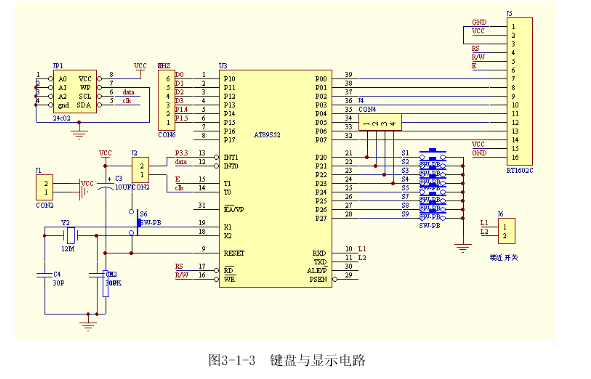Click the AT89S52 microcontroller chip body
This screenshot has height=379, width=591.
click(x=276, y=179)
